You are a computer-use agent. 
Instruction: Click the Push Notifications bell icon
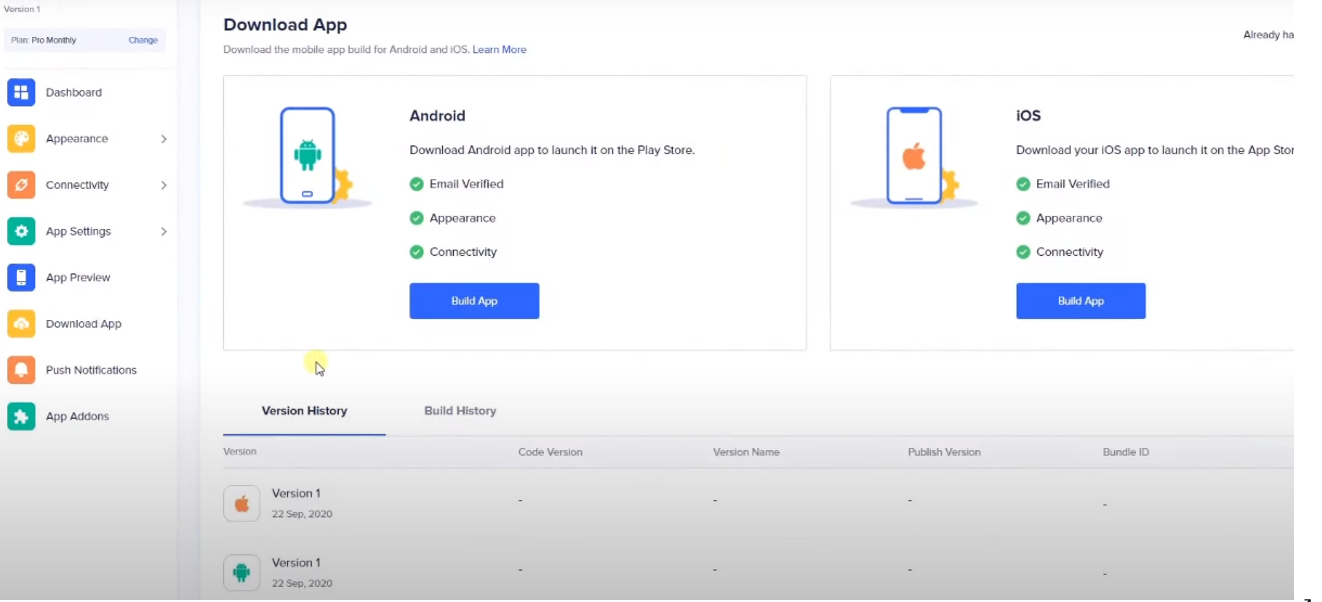pyautogui.click(x=21, y=370)
